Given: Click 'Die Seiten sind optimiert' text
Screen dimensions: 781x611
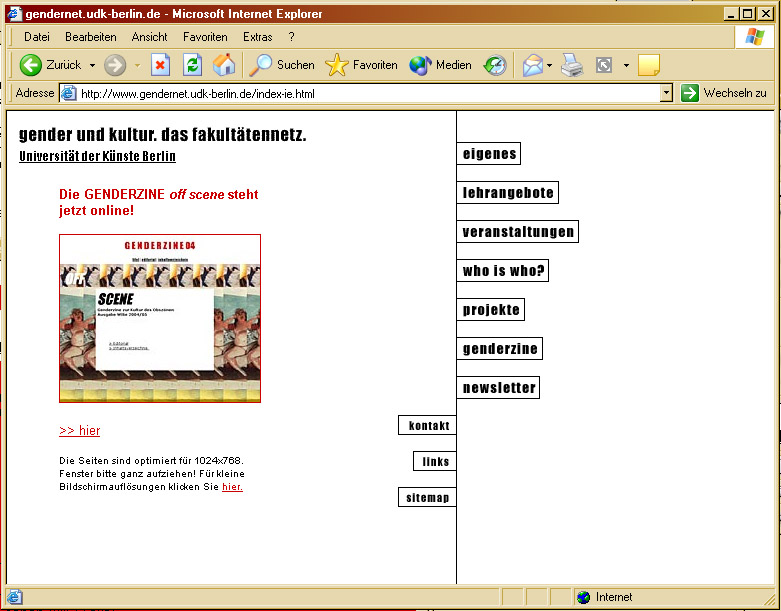Looking at the screenshot, I should coord(151,461).
